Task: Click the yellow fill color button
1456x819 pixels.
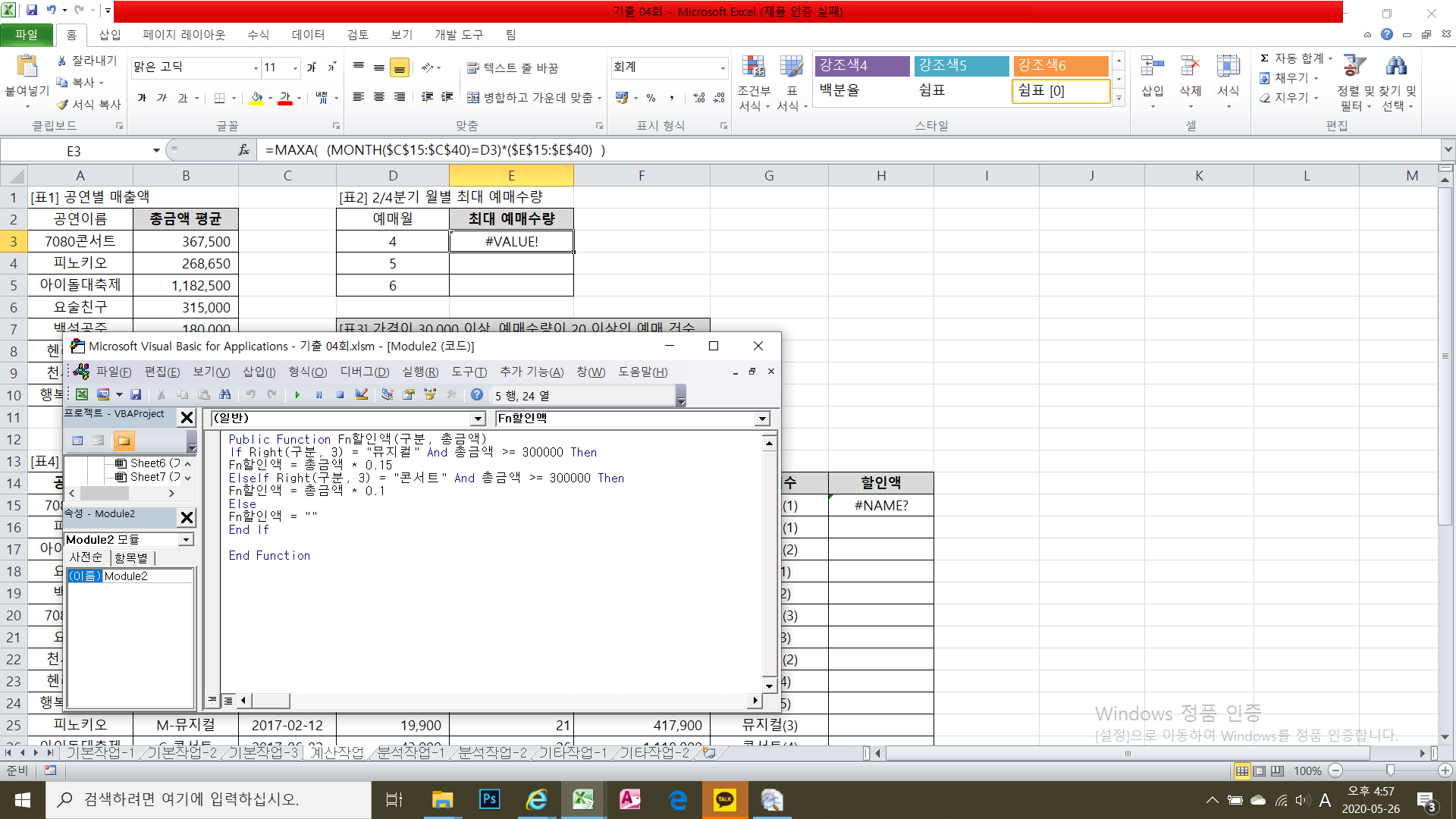Action: click(256, 98)
